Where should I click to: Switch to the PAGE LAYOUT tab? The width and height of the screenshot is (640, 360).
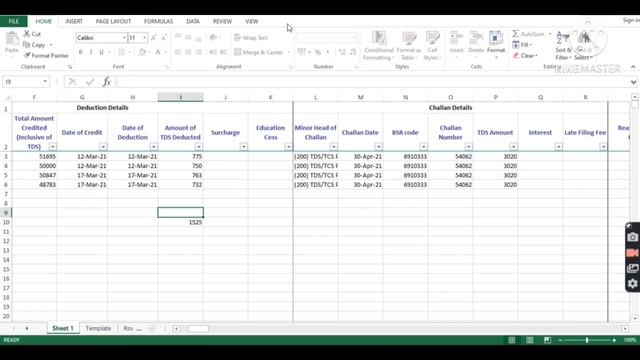coord(113,21)
